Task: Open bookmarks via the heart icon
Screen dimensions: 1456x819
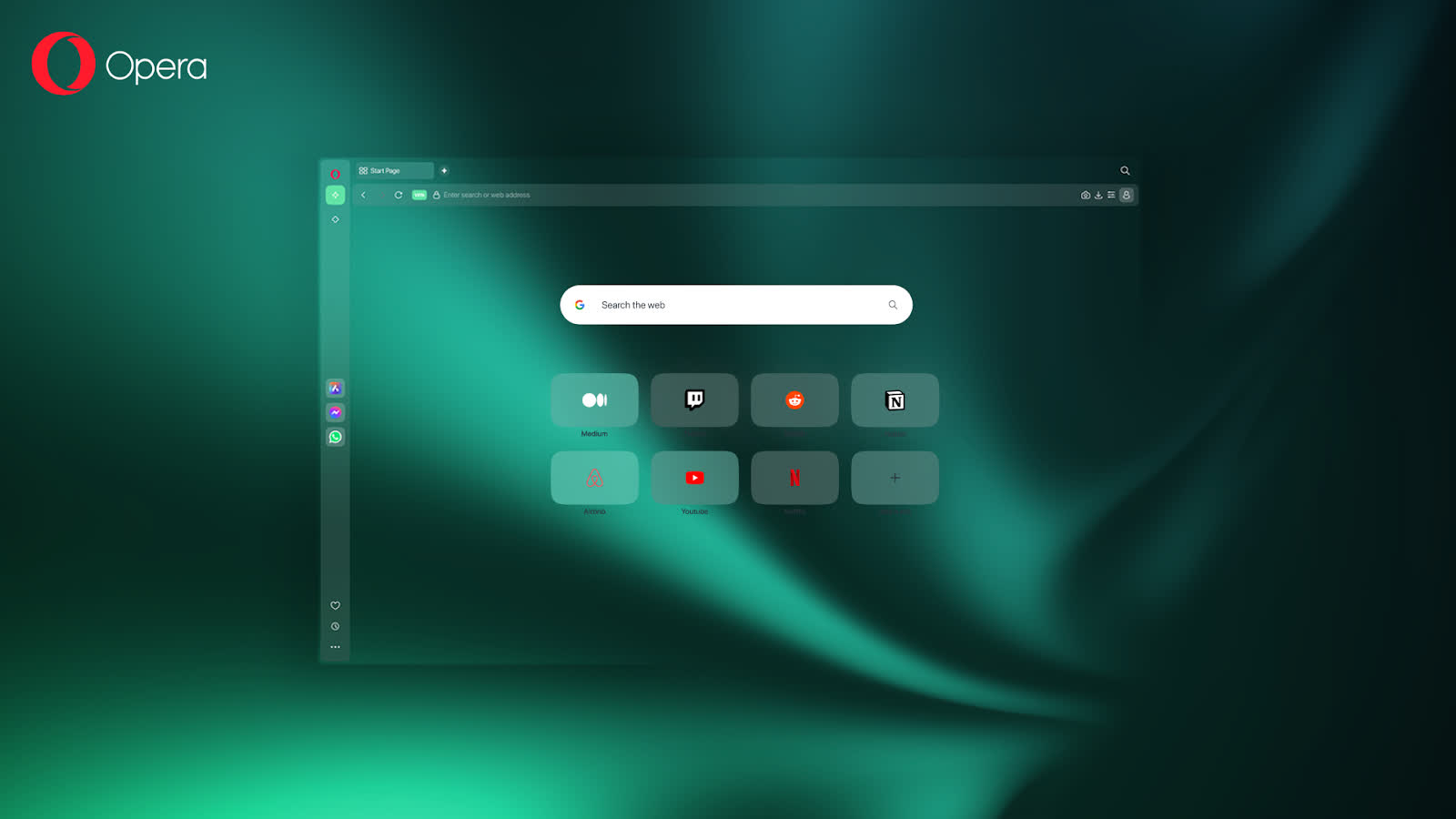Action: pos(335,605)
